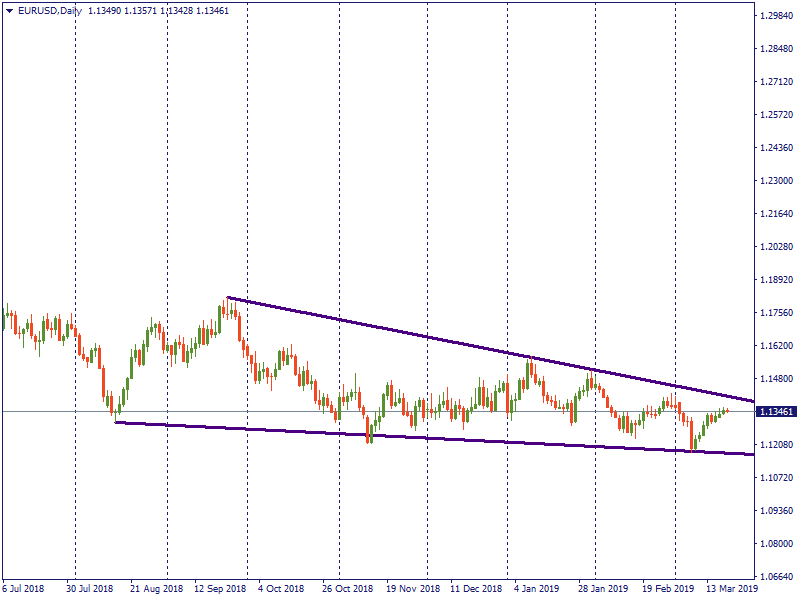This screenshot has height=600, width=800.
Task: Click the 19 Nov 2018 date label
Action: pyautogui.click(x=413, y=590)
